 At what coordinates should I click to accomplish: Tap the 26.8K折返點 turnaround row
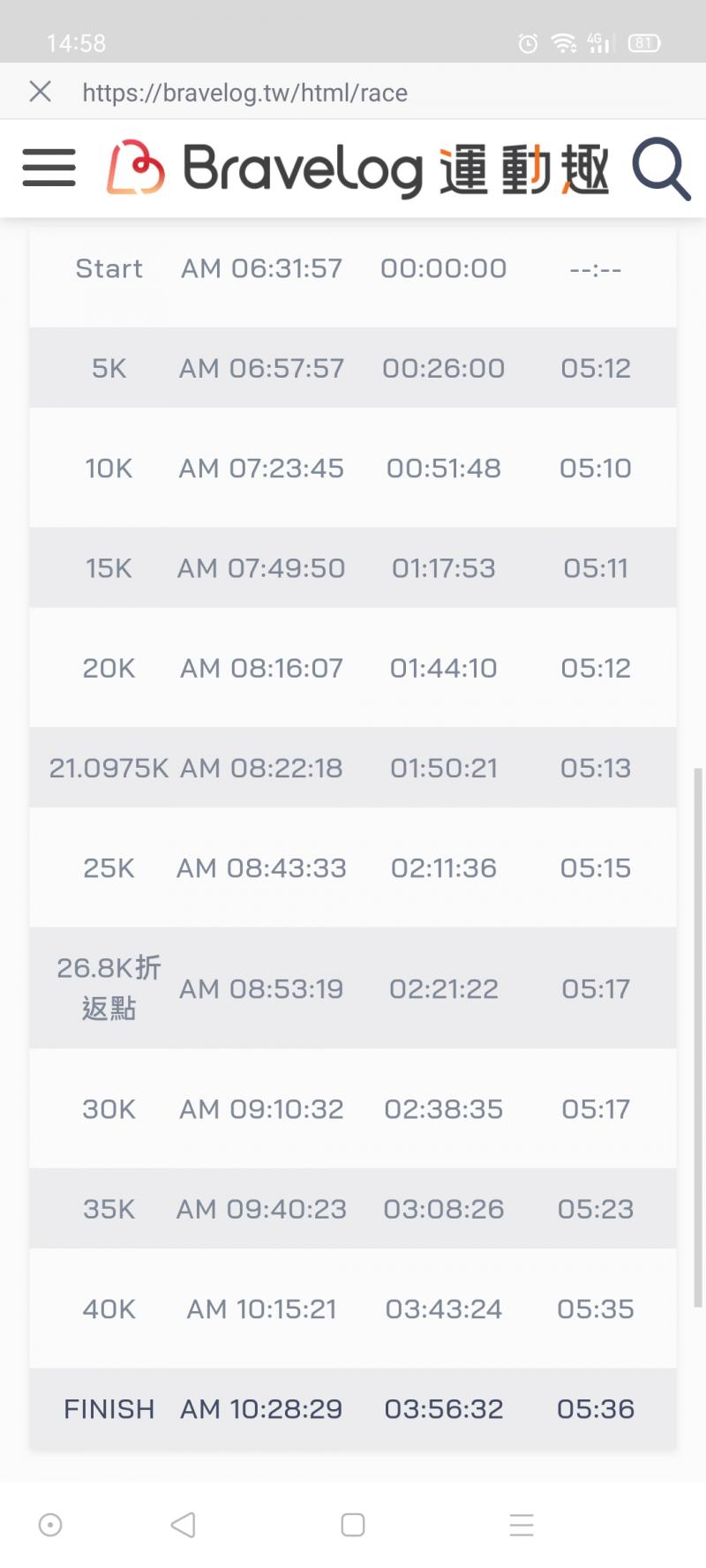pos(353,988)
